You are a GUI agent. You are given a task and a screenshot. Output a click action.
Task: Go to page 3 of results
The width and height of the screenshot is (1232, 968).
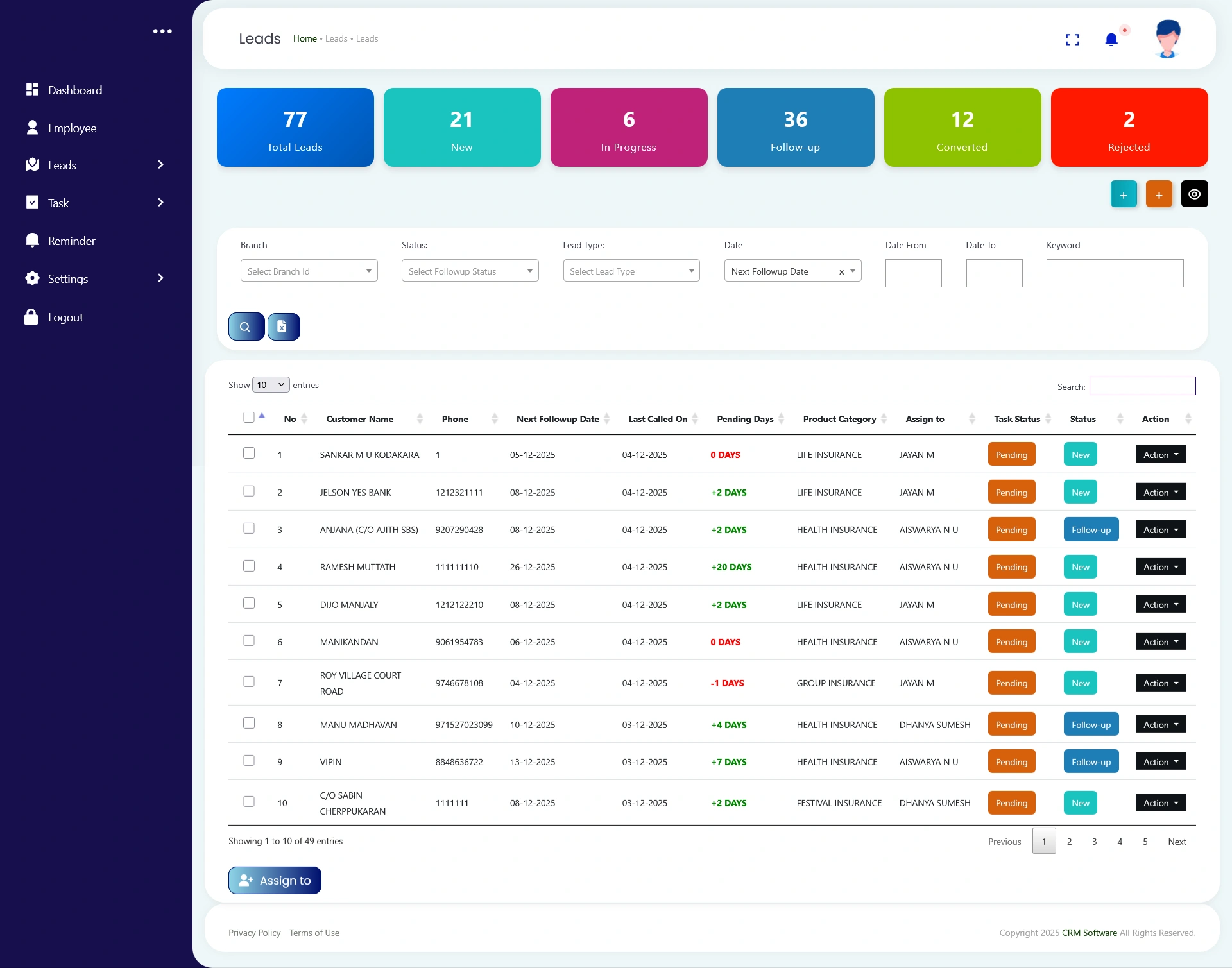pyautogui.click(x=1094, y=842)
